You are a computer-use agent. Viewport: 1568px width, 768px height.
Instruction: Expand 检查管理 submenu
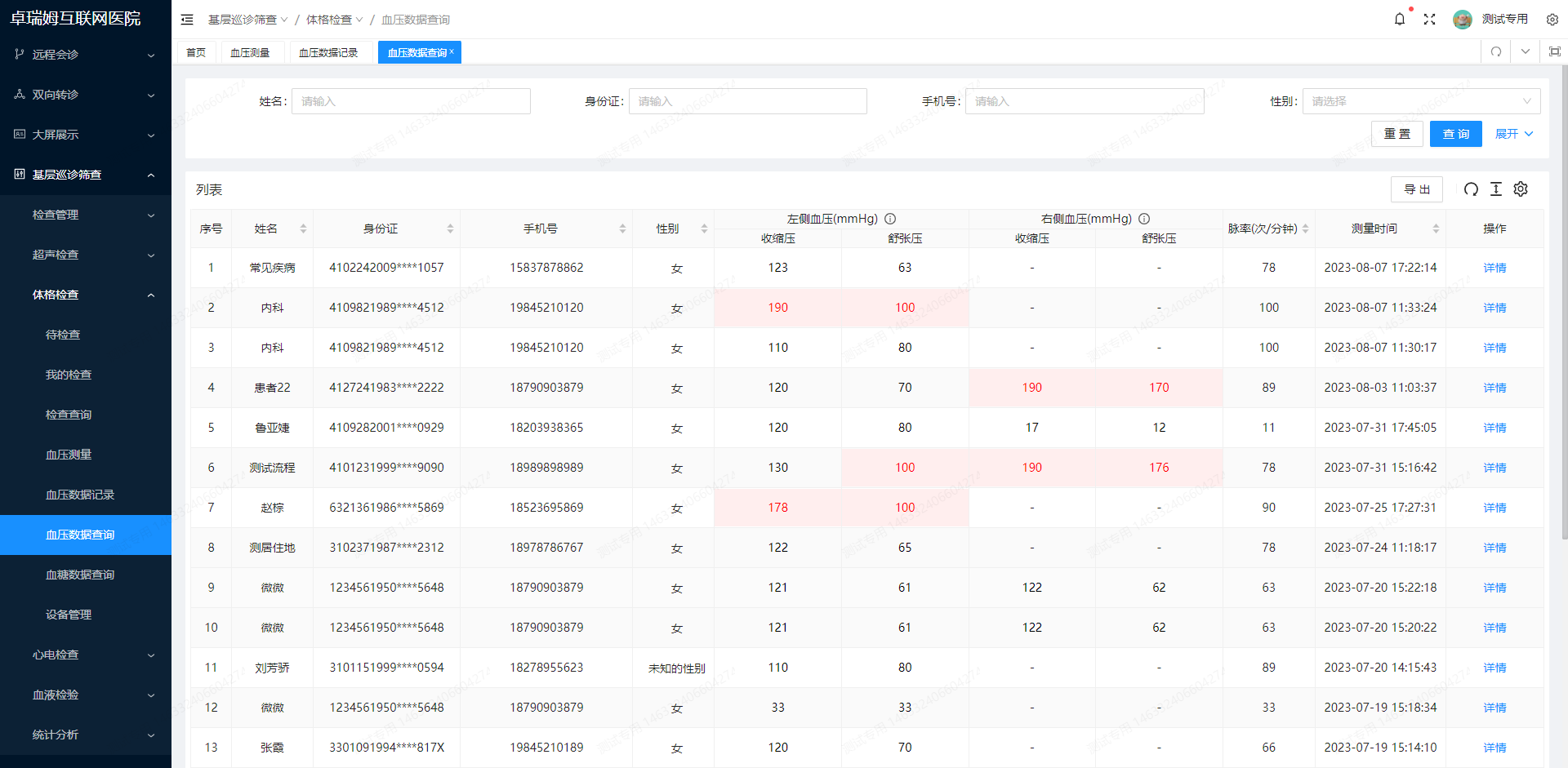86,215
